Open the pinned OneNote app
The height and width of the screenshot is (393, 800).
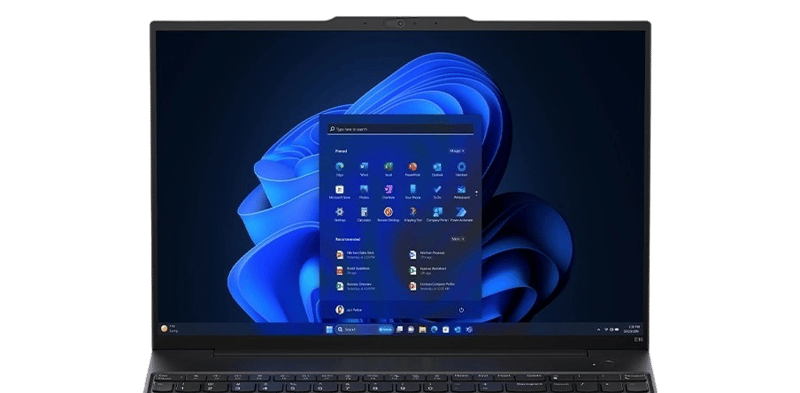point(388,191)
